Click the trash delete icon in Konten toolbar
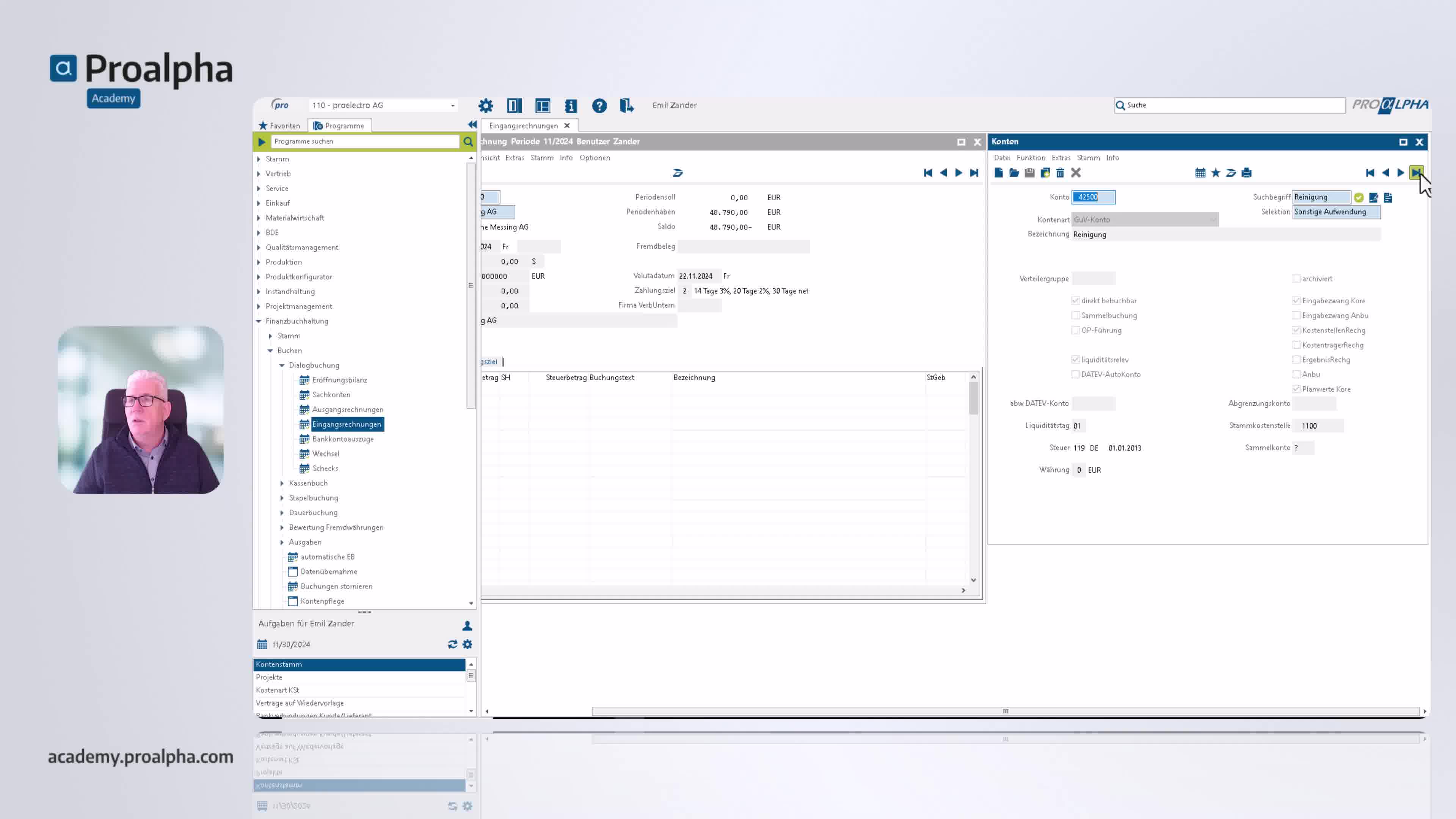 1061,173
